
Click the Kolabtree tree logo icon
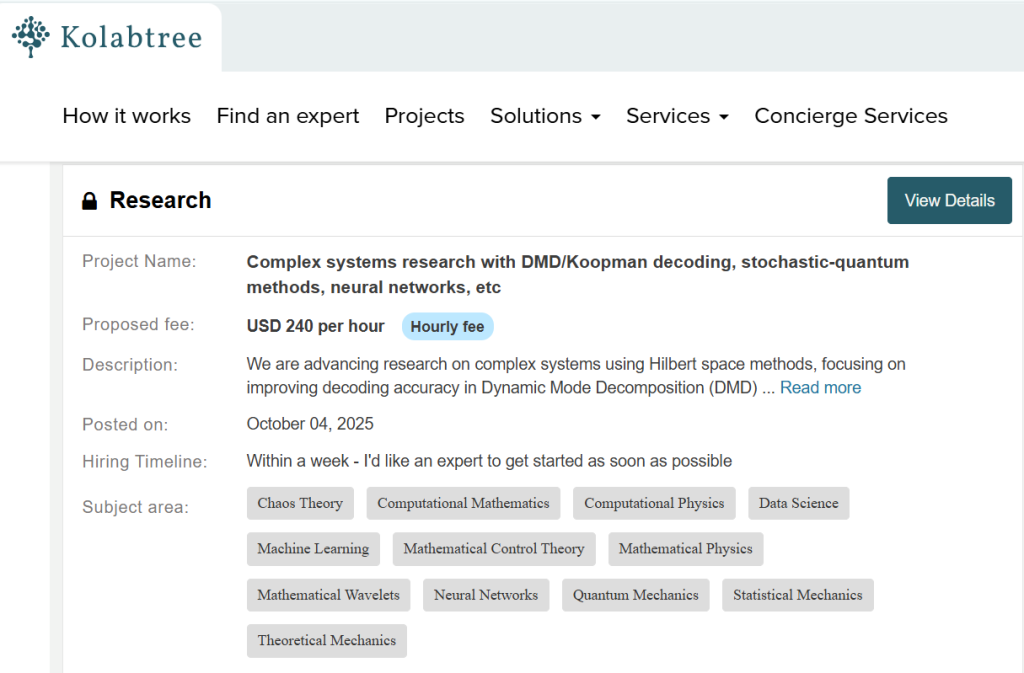point(31,37)
